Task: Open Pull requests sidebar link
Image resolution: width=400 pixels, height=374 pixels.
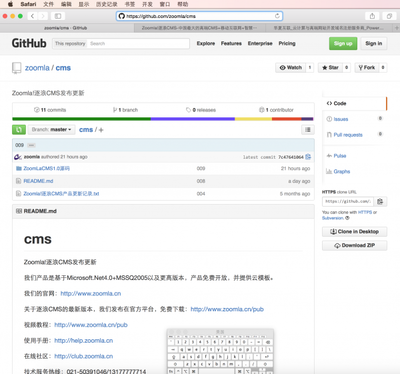Action: point(348,135)
